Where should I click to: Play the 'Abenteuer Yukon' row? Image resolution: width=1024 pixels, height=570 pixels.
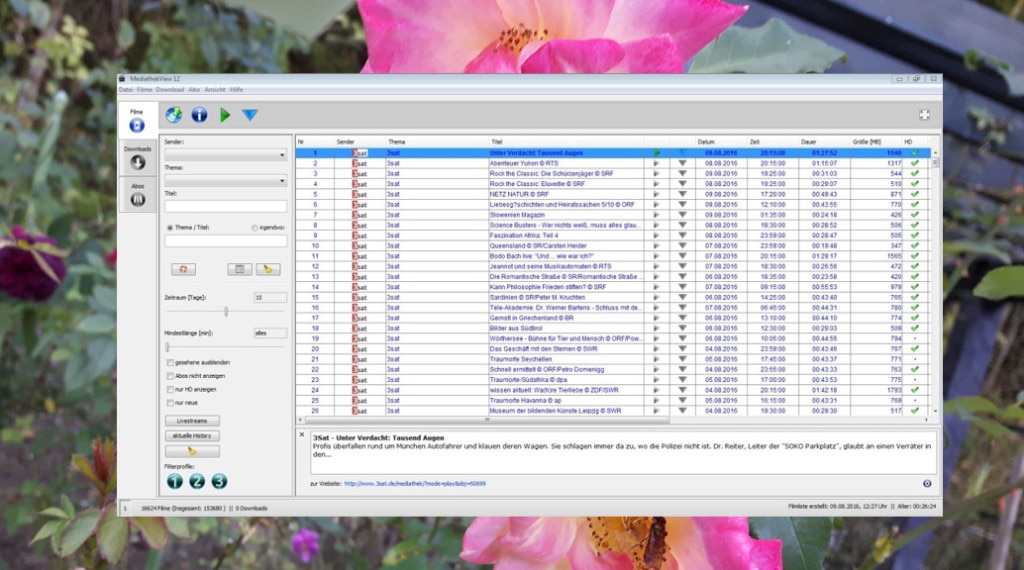(657, 163)
